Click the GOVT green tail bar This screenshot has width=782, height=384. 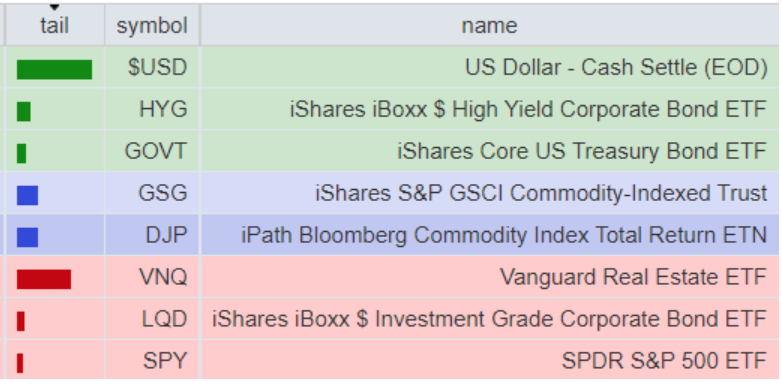[21, 153]
